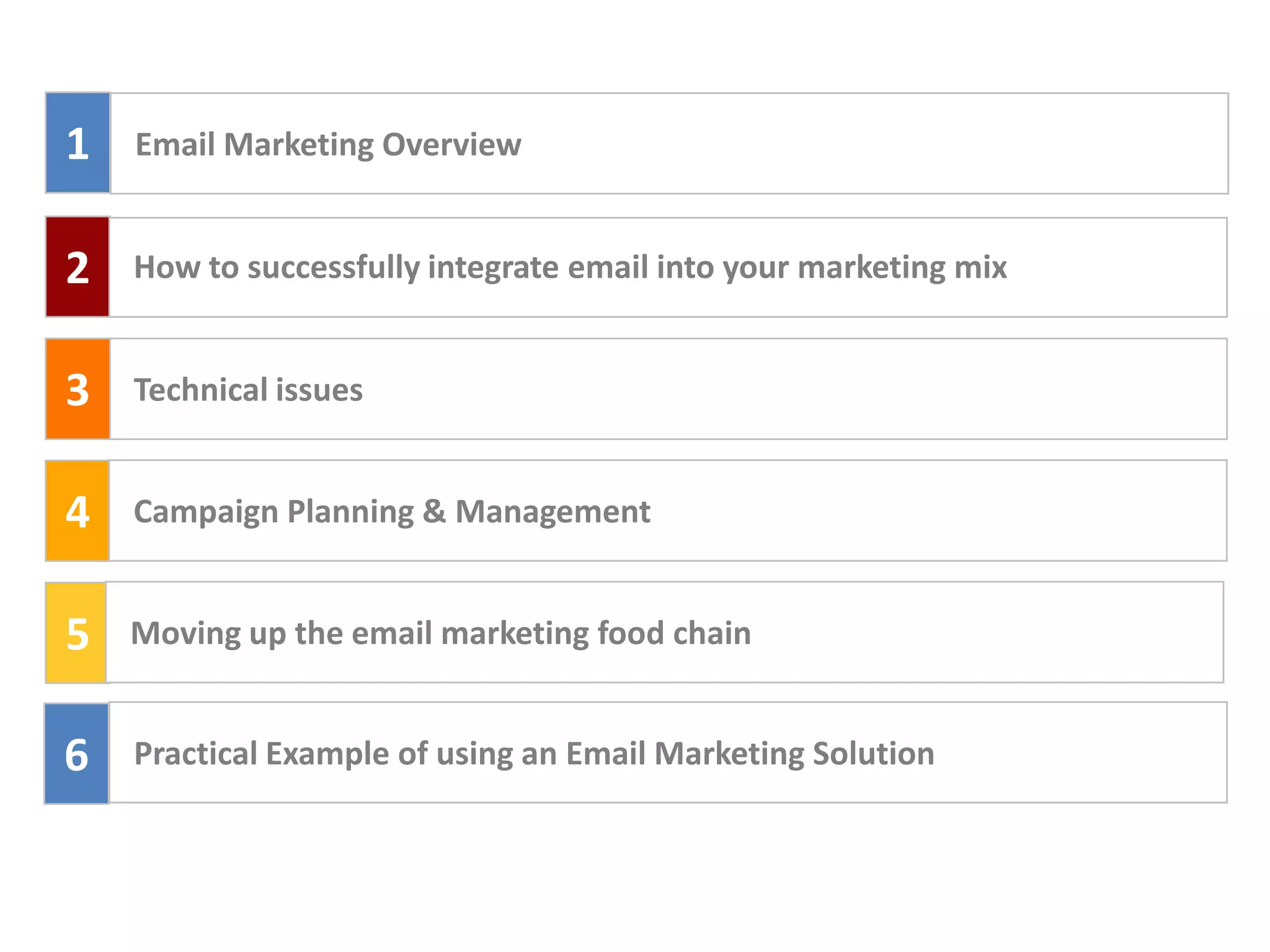Click the word 'integrate' in item 2

coord(493,268)
